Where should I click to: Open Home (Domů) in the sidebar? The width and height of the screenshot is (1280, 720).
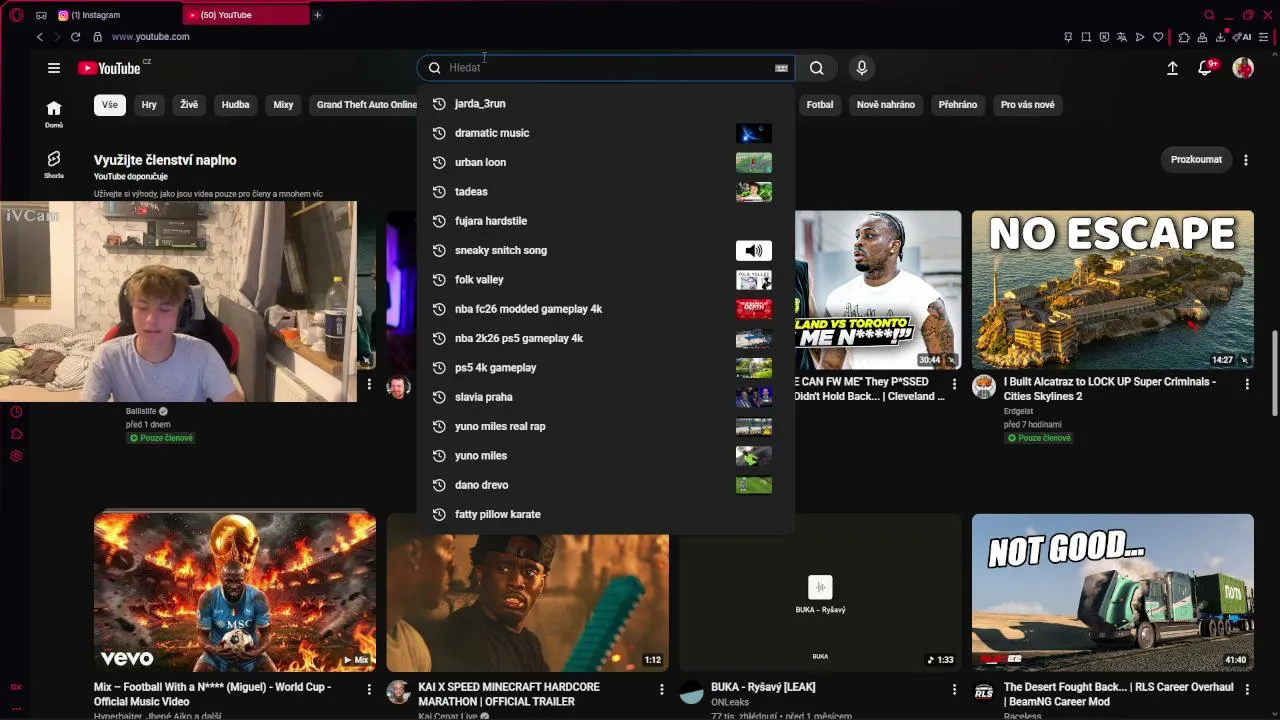click(x=54, y=114)
